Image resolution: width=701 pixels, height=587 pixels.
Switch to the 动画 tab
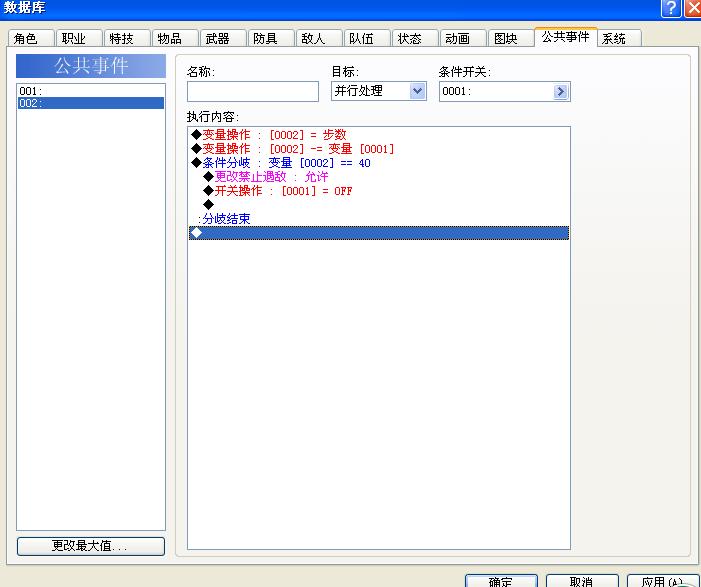(x=463, y=38)
